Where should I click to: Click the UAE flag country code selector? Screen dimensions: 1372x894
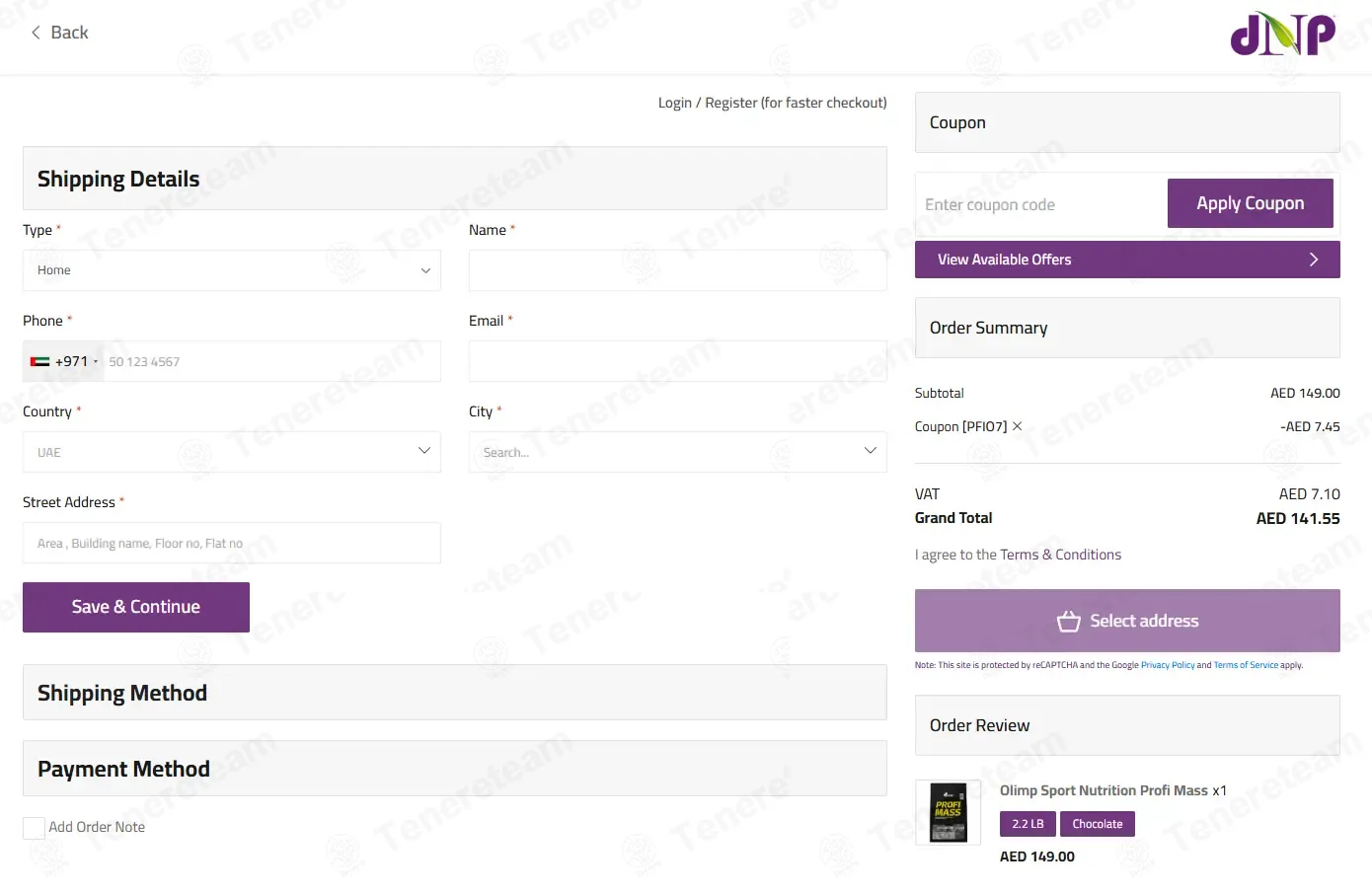coord(64,362)
